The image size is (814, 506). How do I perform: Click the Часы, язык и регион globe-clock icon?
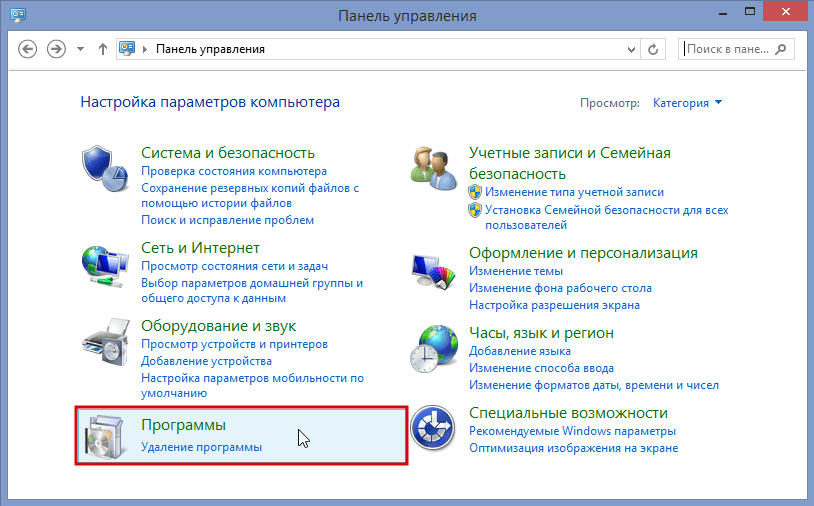point(434,349)
